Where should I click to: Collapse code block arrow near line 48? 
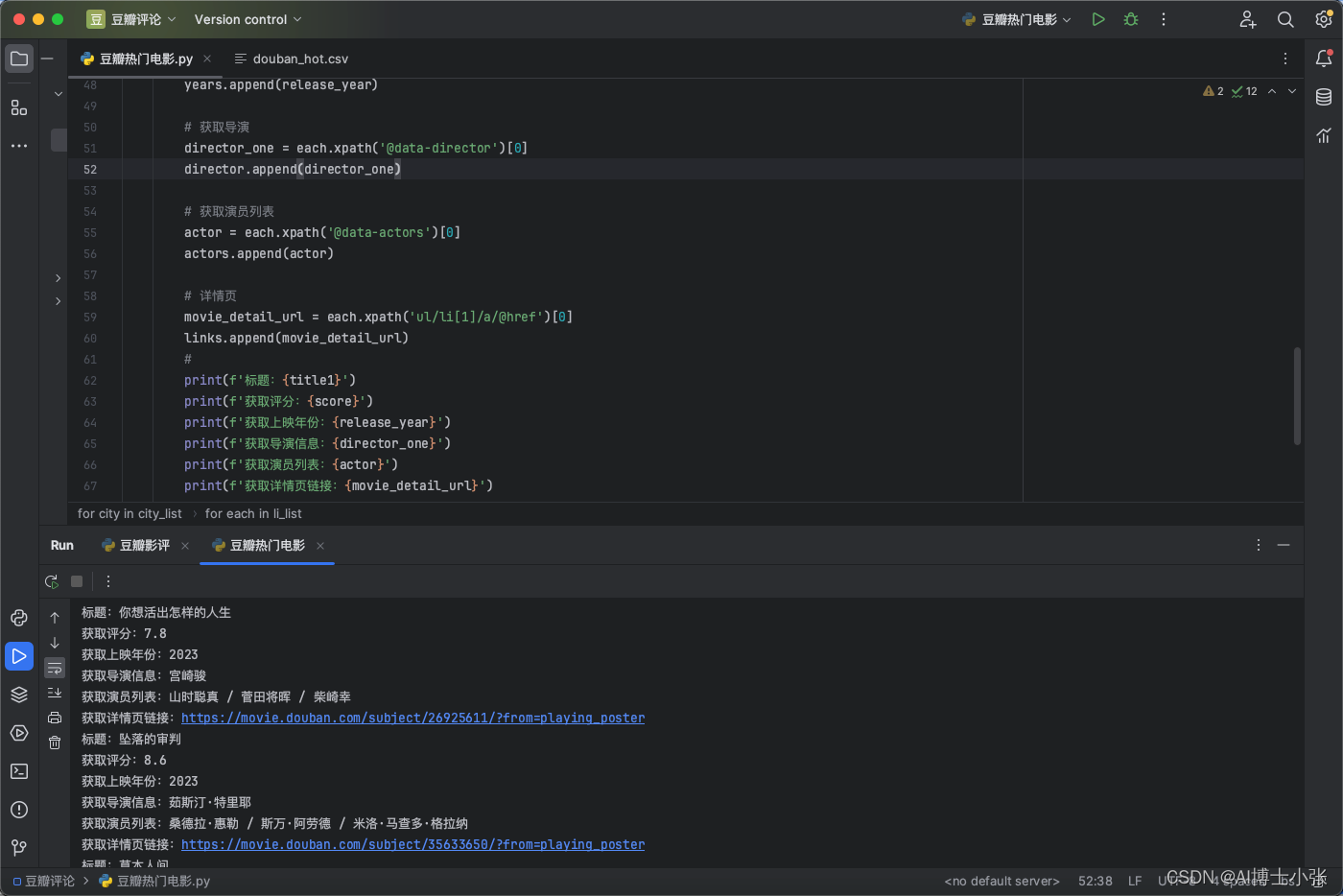[x=59, y=94]
